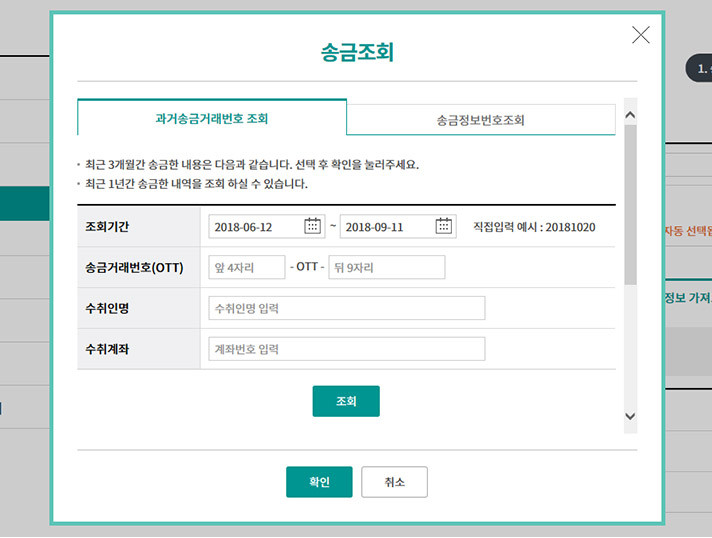The width and height of the screenshot is (712, 538).
Task: Click the scrollbar down arrow
Action: tap(629, 416)
